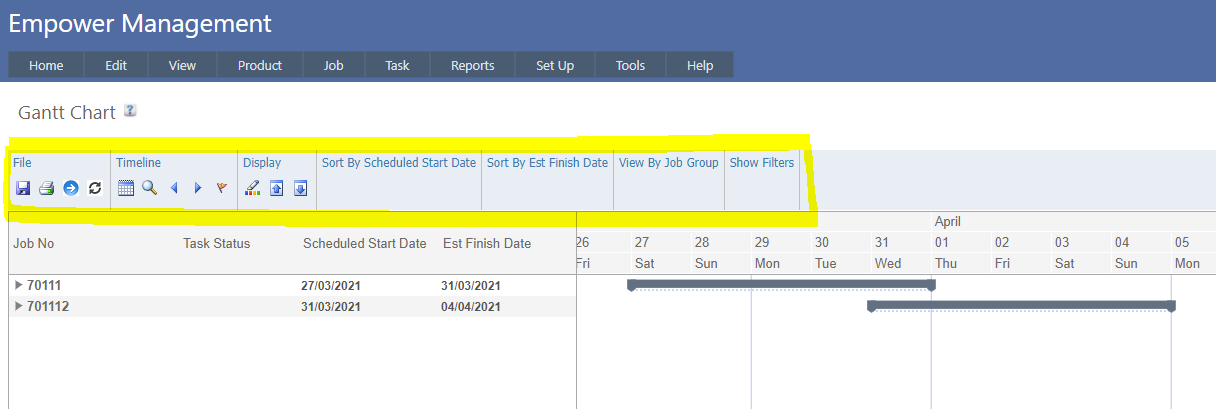Screen dimensions: 1216x409
Task: Open the Reports menu
Action: pos(472,66)
